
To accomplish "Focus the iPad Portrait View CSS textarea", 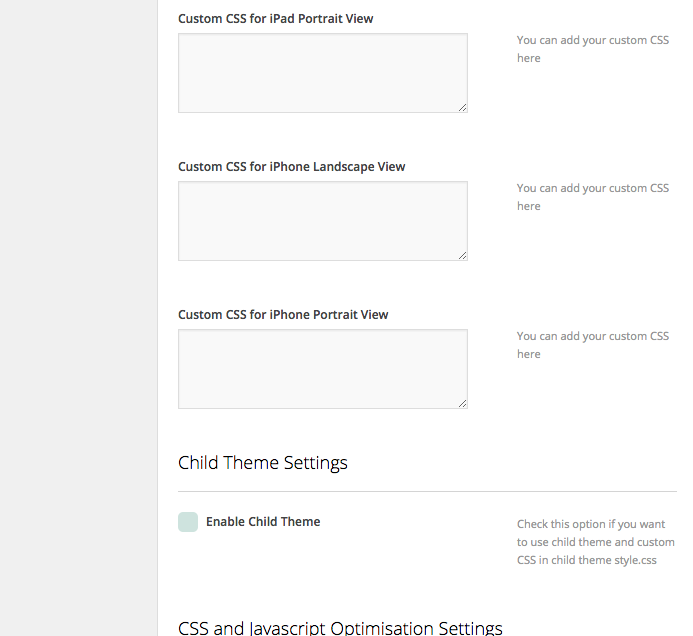I will coord(323,73).
